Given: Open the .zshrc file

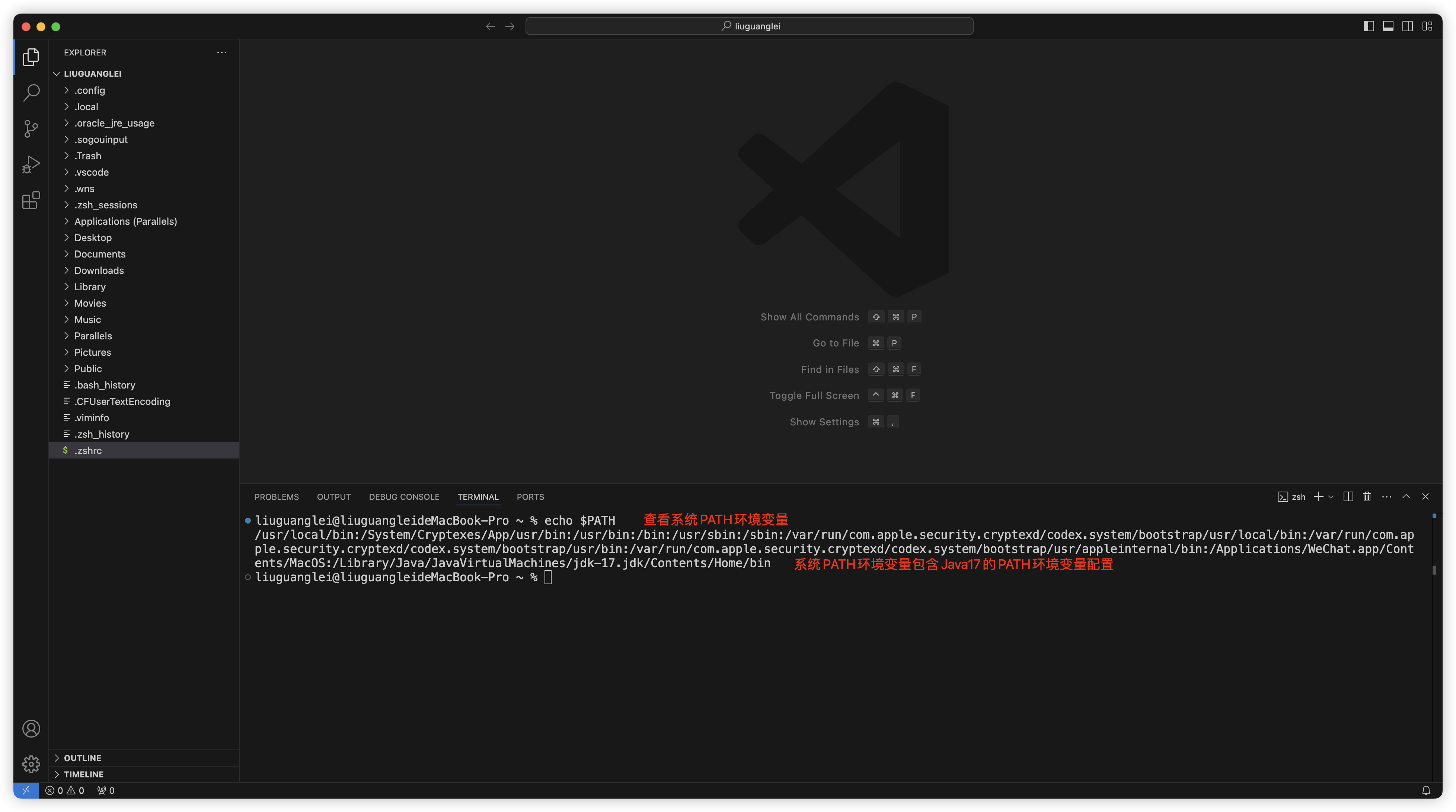Looking at the screenshot, I should 88,450.
